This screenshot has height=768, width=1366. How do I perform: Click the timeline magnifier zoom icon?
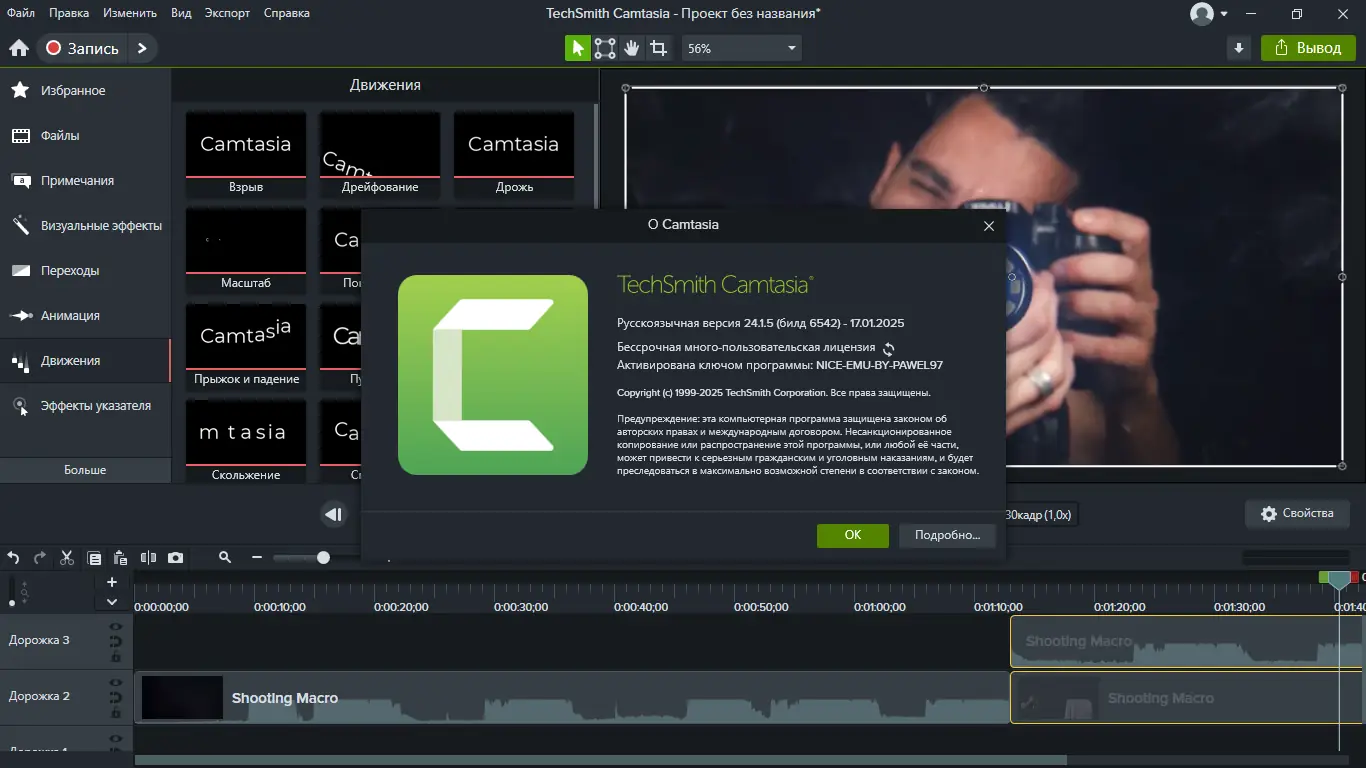tap(225, 558)
